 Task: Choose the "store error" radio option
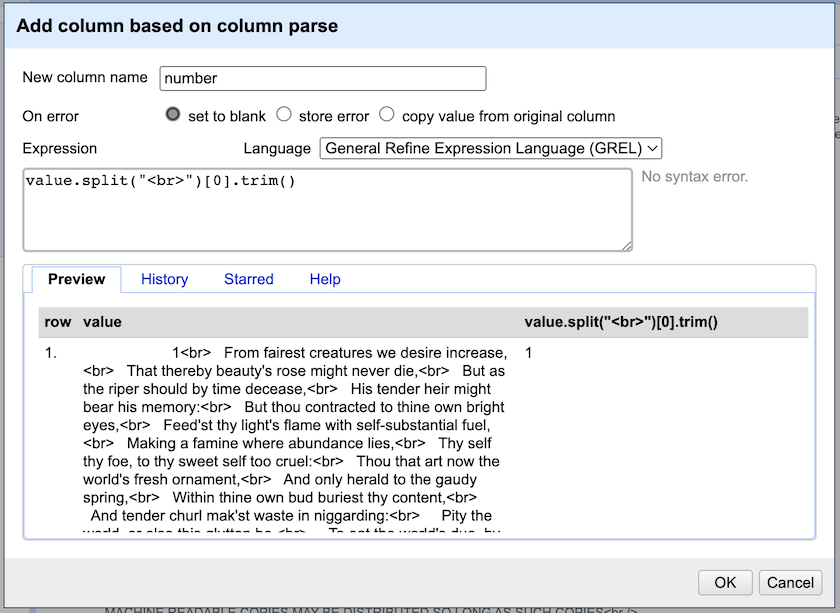(x=284, y=115)
